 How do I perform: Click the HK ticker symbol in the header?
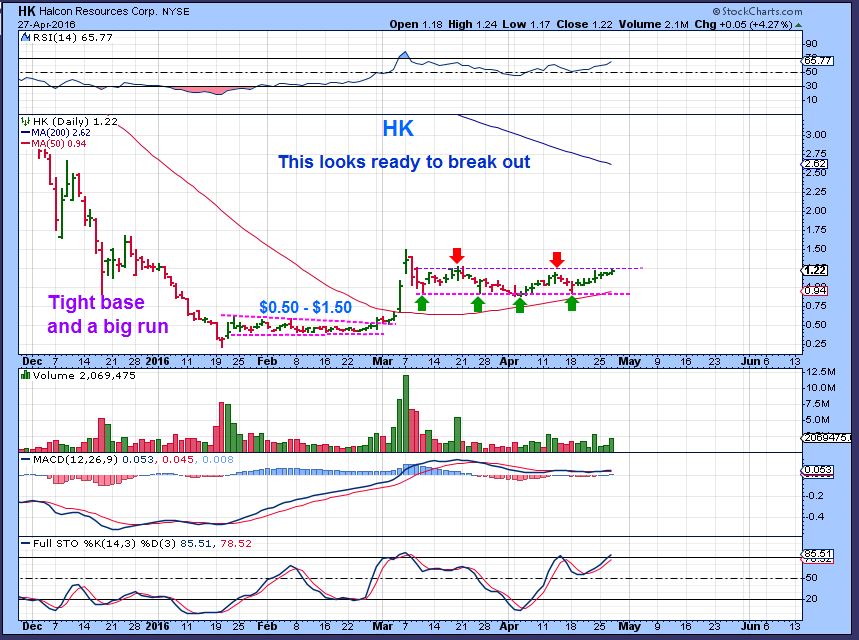point(27,11)
